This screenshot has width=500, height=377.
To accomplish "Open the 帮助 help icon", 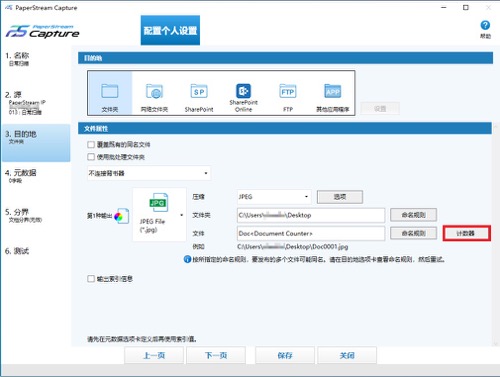I will click(485, 29).
